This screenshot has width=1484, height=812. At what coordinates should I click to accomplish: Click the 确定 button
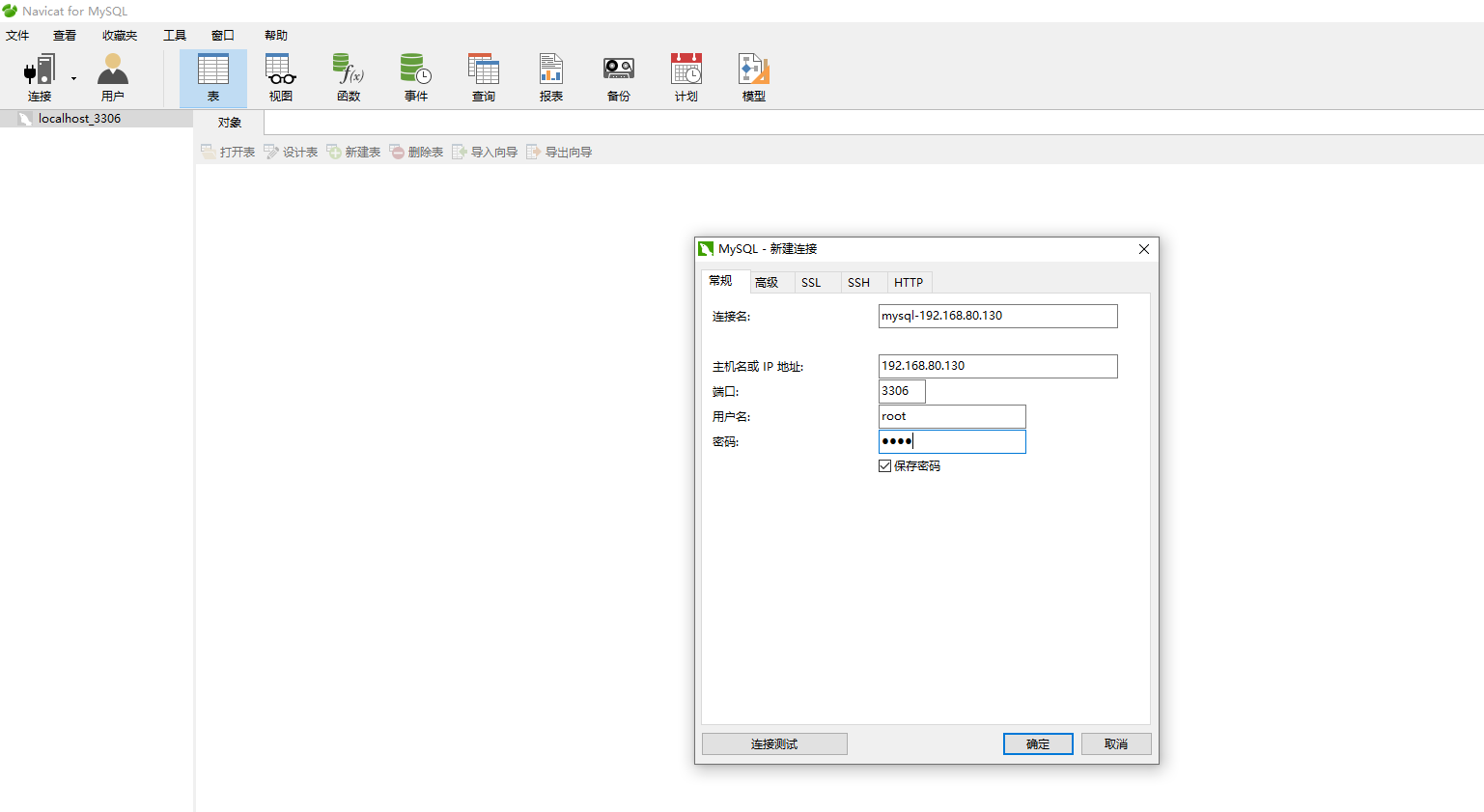1038,744
